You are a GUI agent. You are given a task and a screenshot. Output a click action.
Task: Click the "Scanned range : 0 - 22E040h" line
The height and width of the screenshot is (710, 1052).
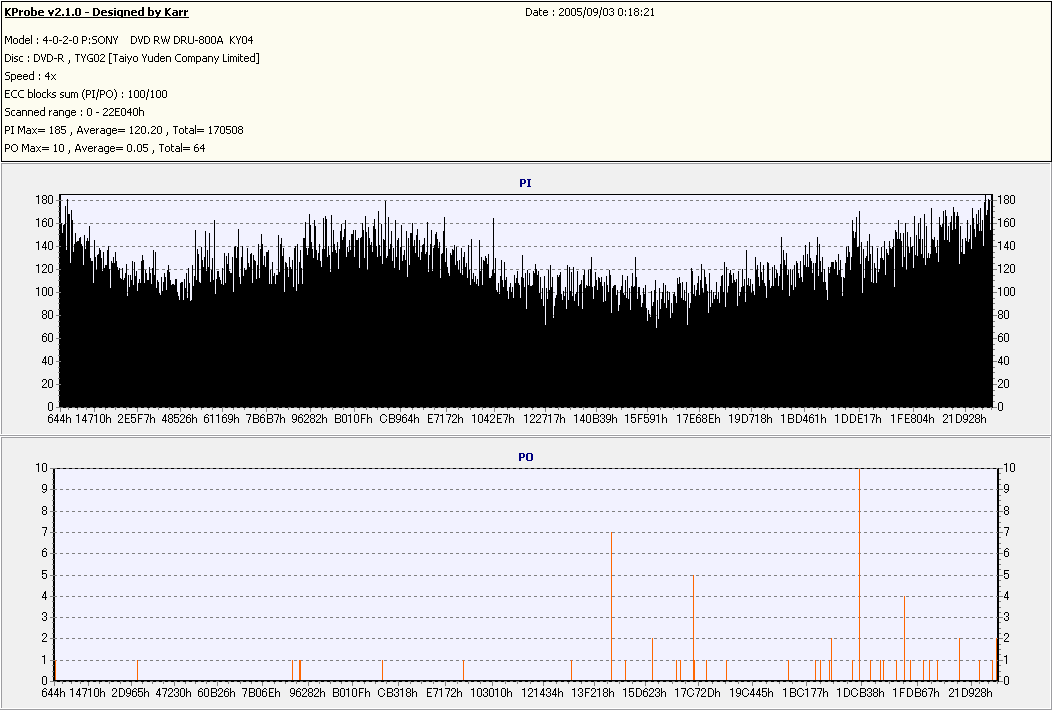click(x=74, y=112)
